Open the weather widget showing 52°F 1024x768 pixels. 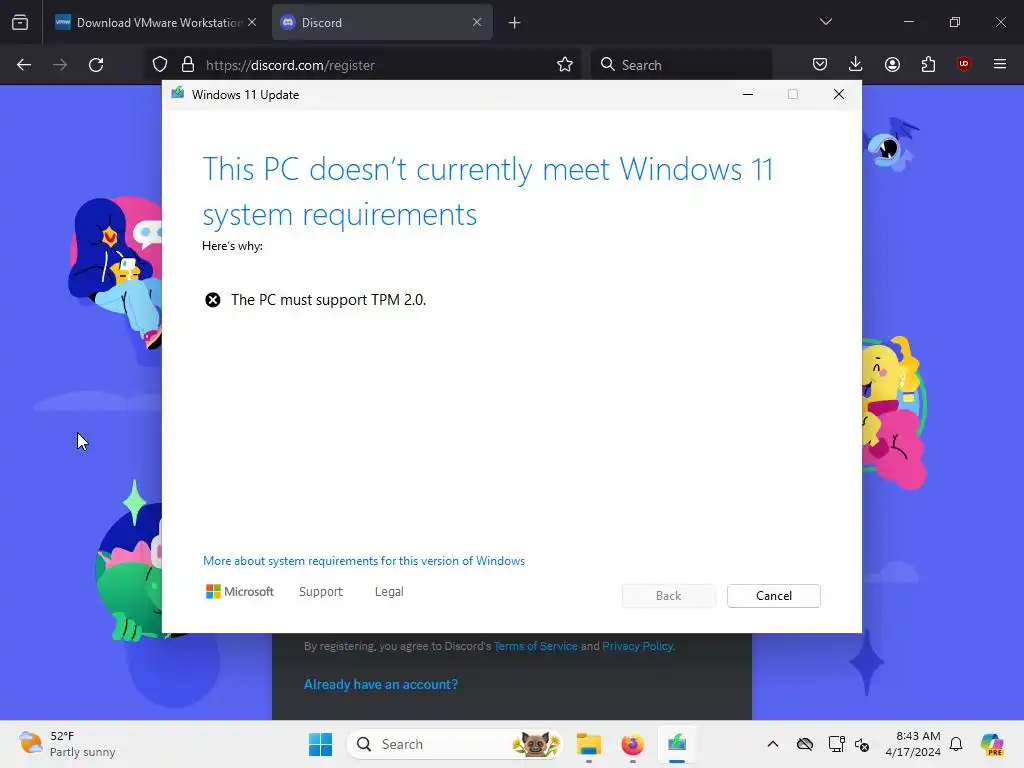coord(67,744)
